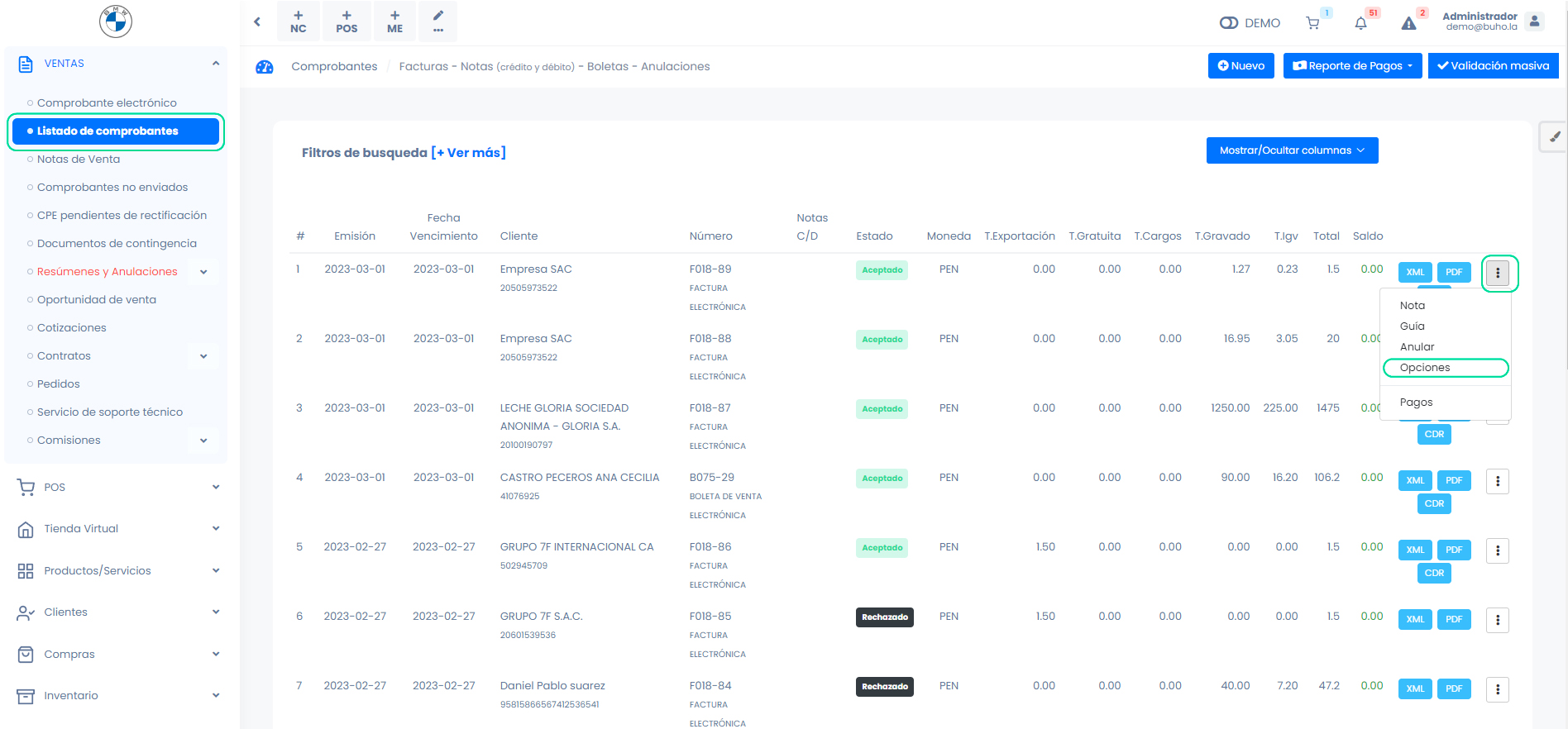Open the notifications bell
Viewport: 1568px width, 729px height.
coord(1360,23)
